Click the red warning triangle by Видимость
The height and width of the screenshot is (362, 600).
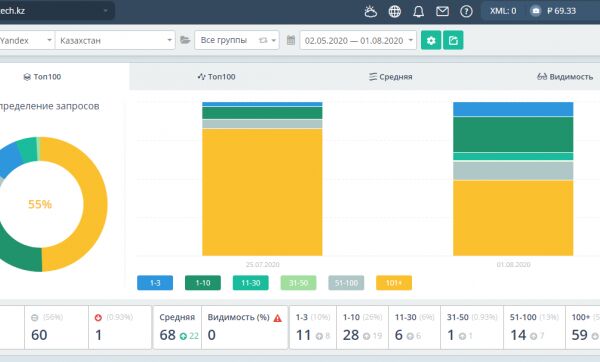[277, 318]
